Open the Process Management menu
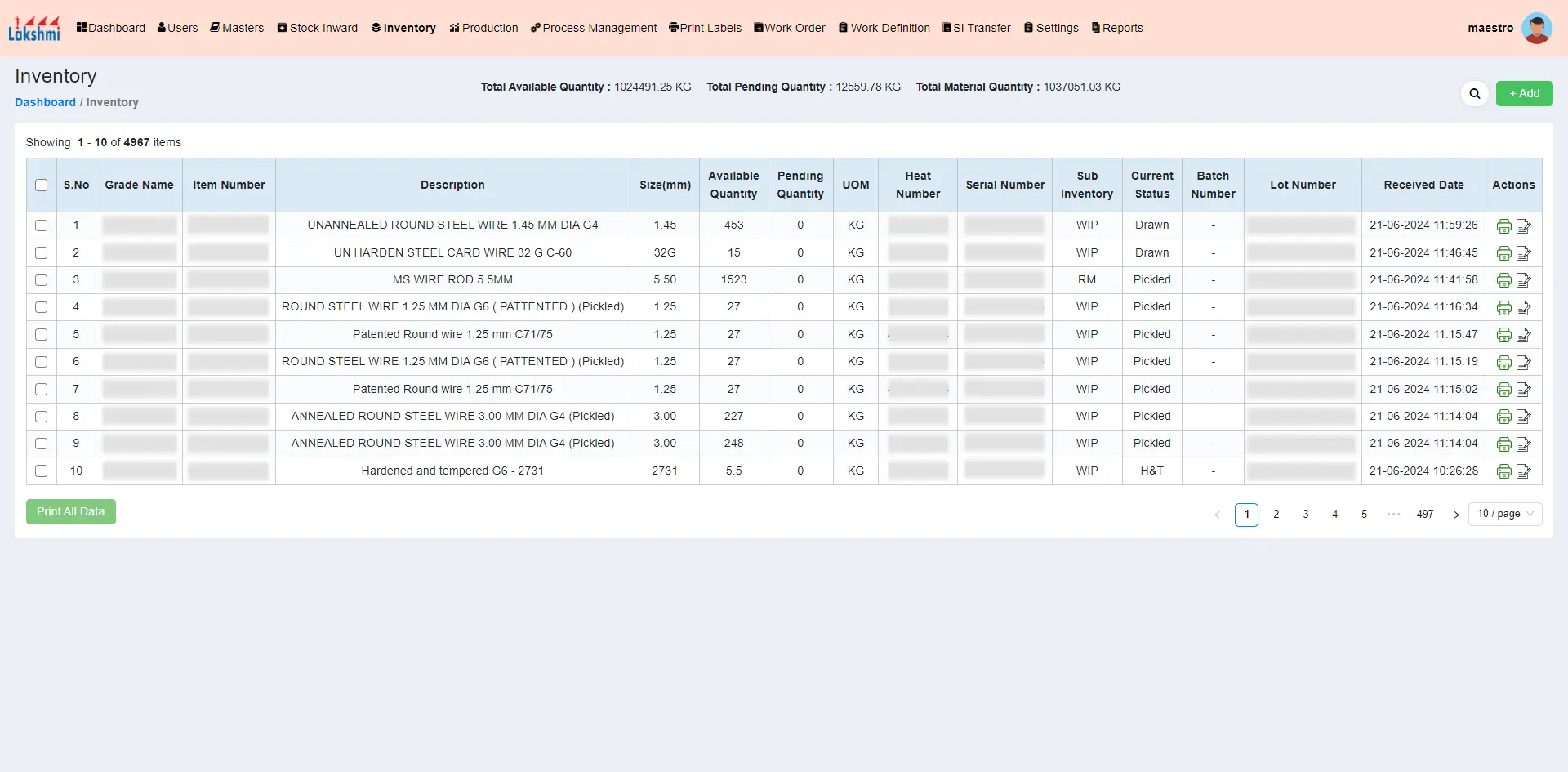The height and width of the screenshot is (772, 1568). click(594, 28)
